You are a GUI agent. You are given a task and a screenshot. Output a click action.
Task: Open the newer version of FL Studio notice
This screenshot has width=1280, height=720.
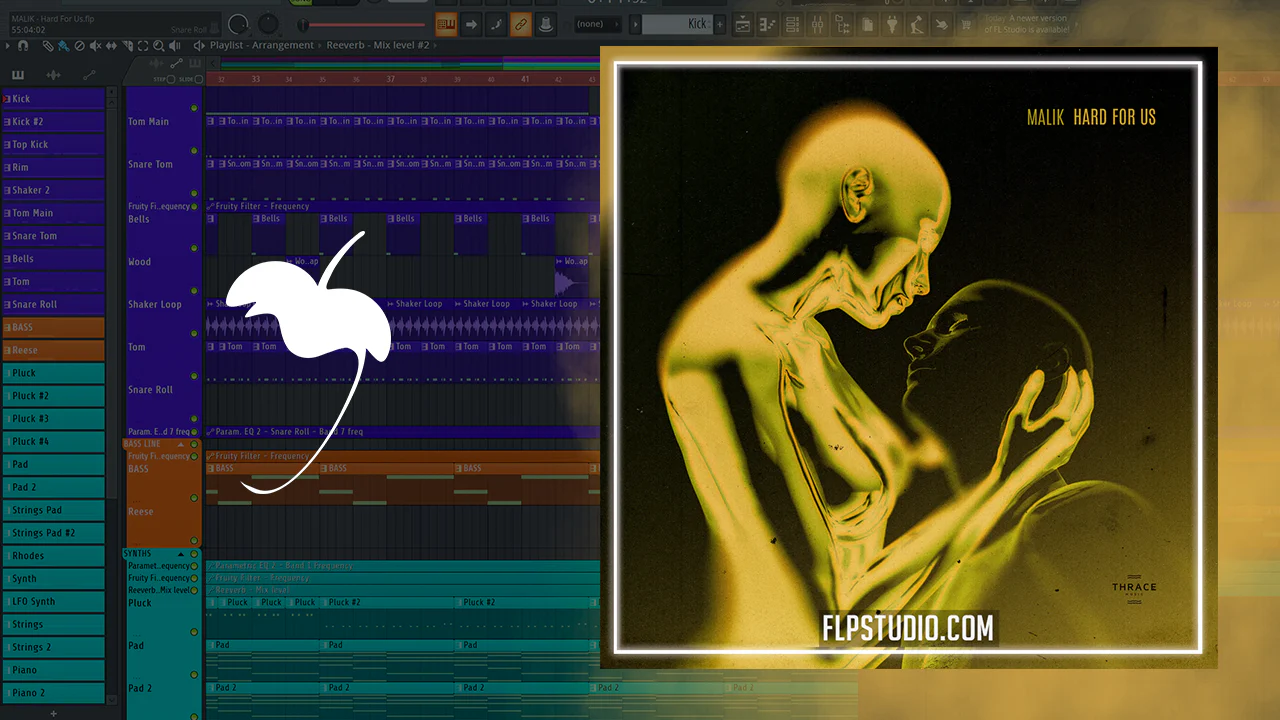tap(1027, 24)
